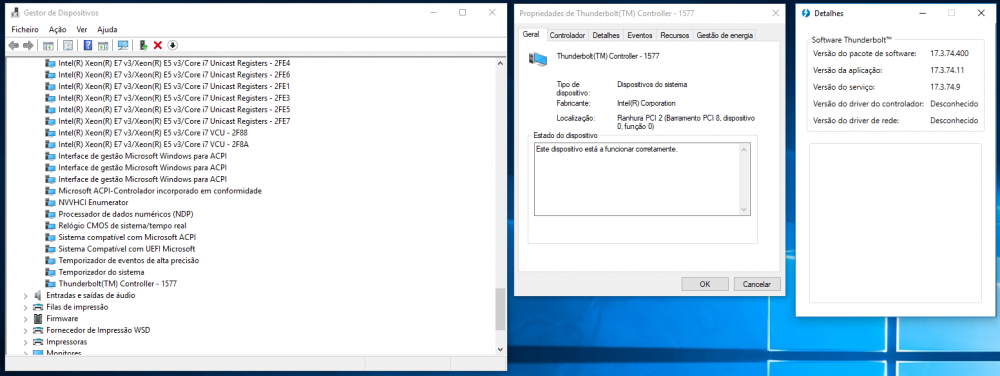Click the Fabricante value Intel(R) Corporation
The image size is (1000, 376).
coord(646,103)
